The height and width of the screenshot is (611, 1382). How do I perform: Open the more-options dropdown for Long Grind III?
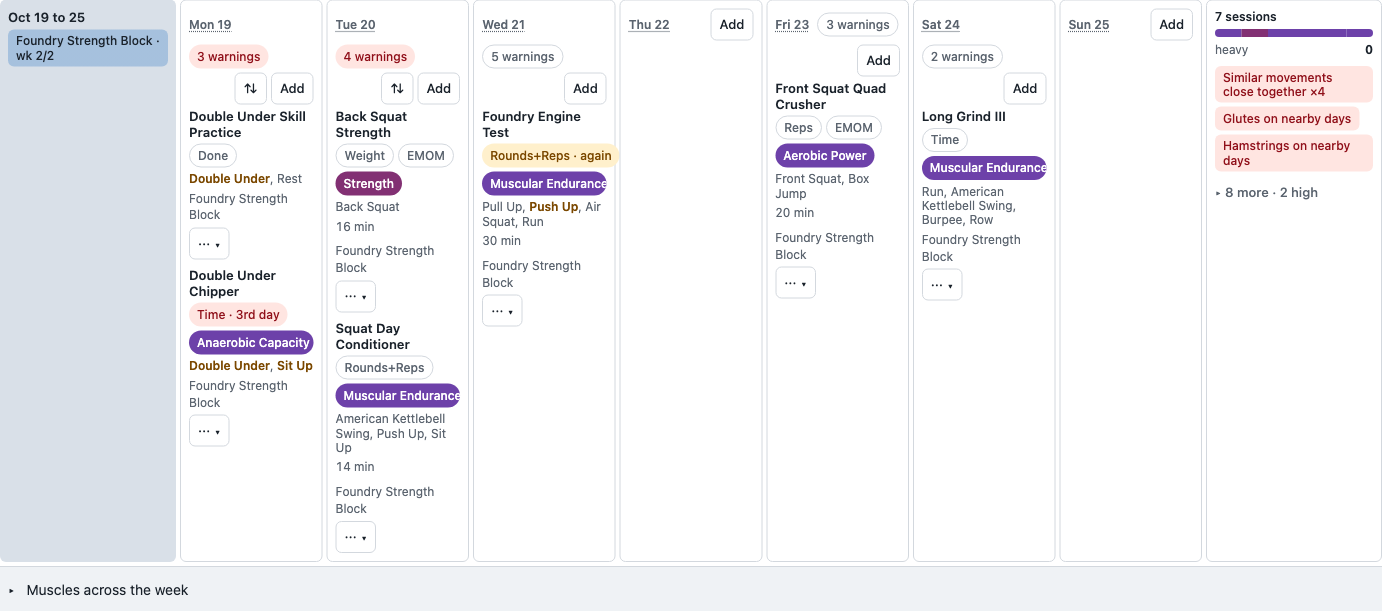942,285
